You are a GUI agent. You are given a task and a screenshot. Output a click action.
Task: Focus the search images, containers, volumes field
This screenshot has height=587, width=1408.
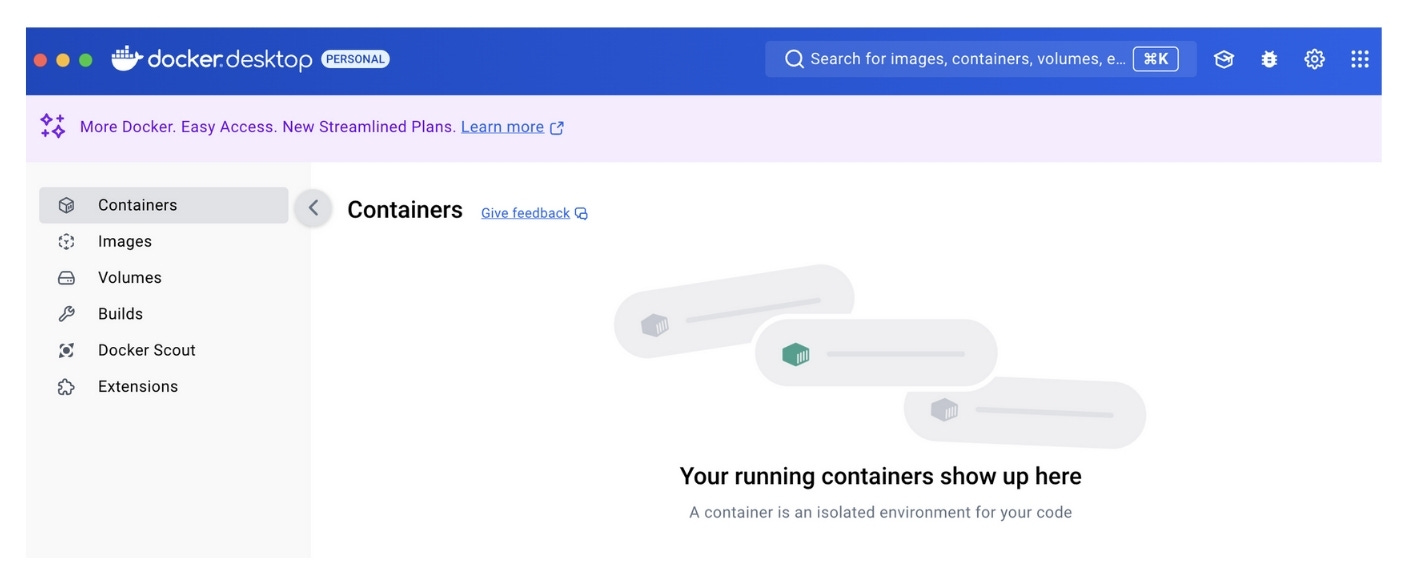tap(981, 59)
